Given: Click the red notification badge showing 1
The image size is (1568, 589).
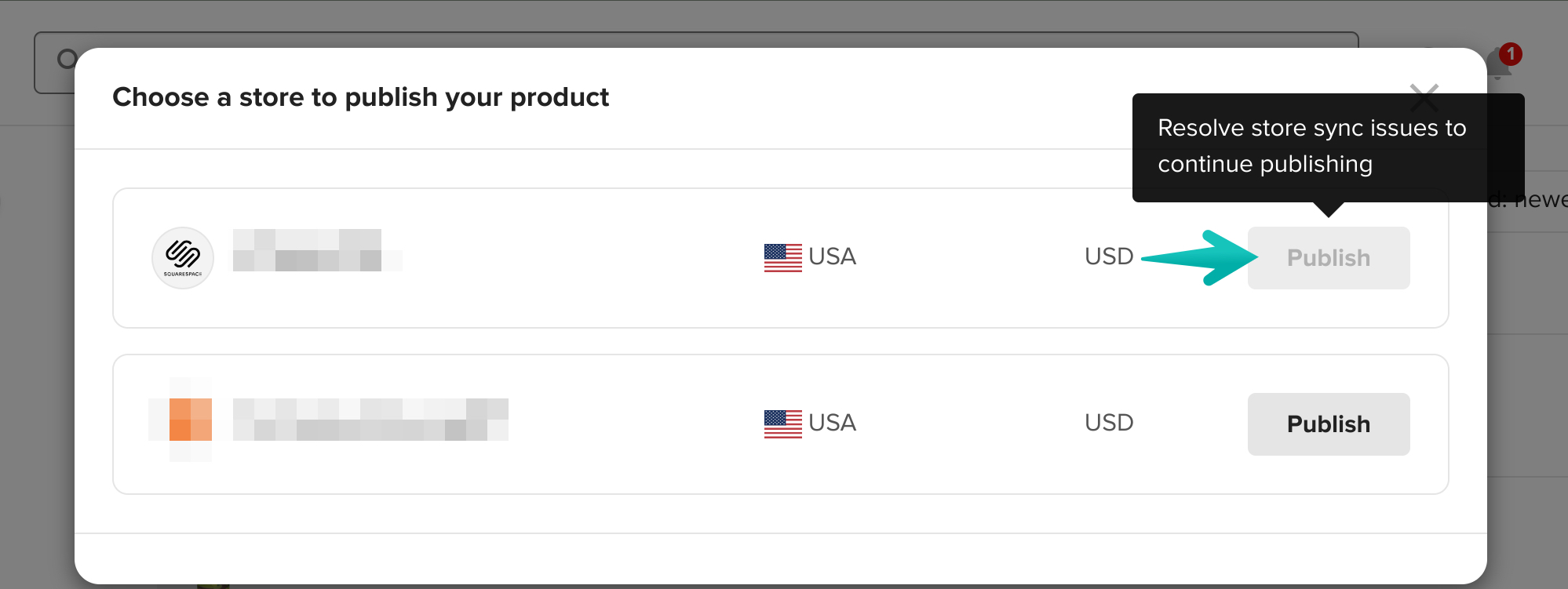Looking at the screenshot, I should pos(1511,54).
